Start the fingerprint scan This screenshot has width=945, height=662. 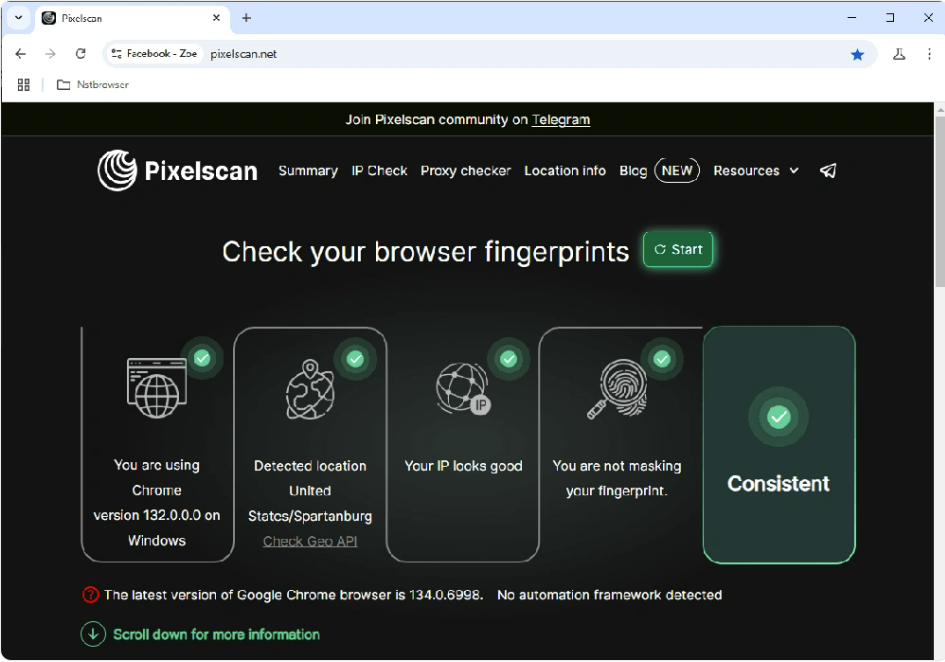[678, 250]
